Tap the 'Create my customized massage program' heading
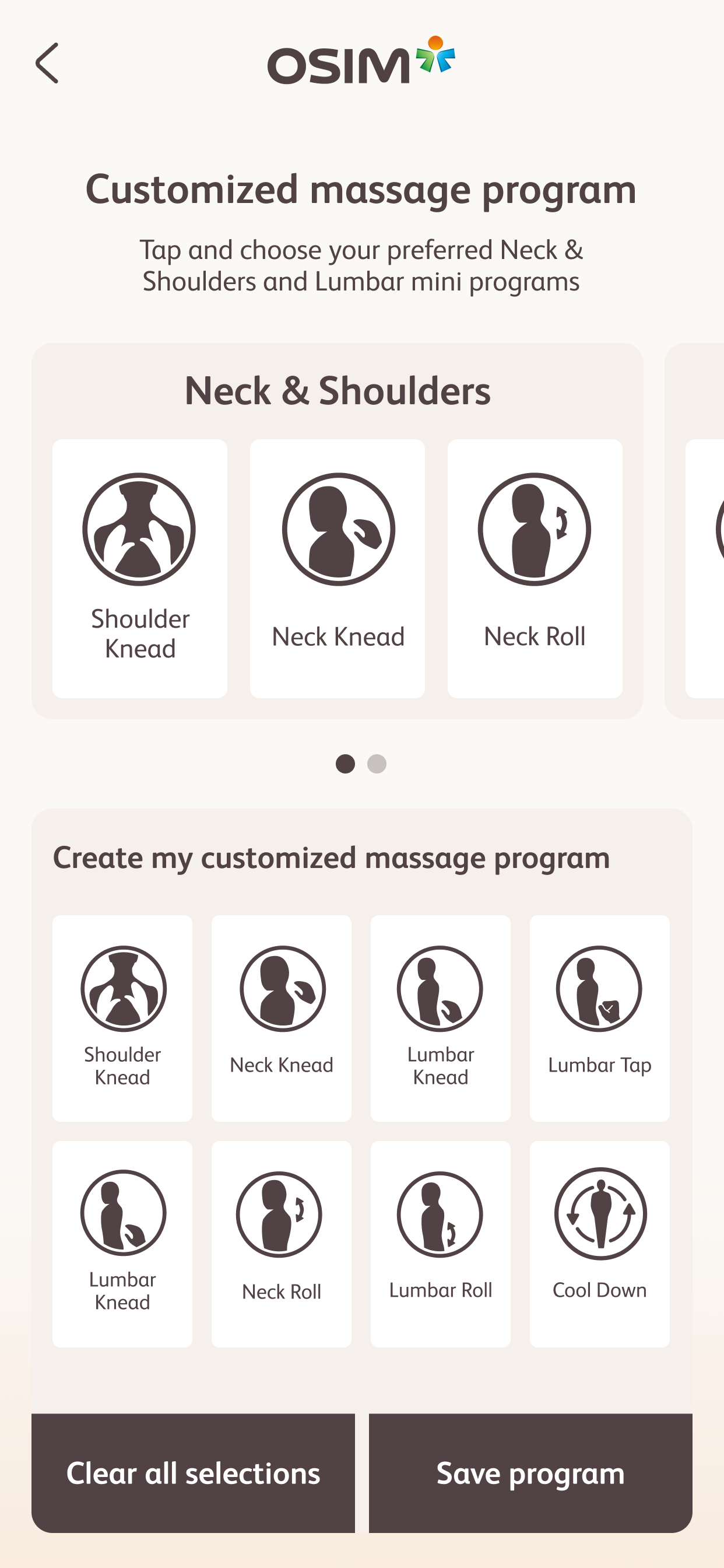 tap(332, 858)
